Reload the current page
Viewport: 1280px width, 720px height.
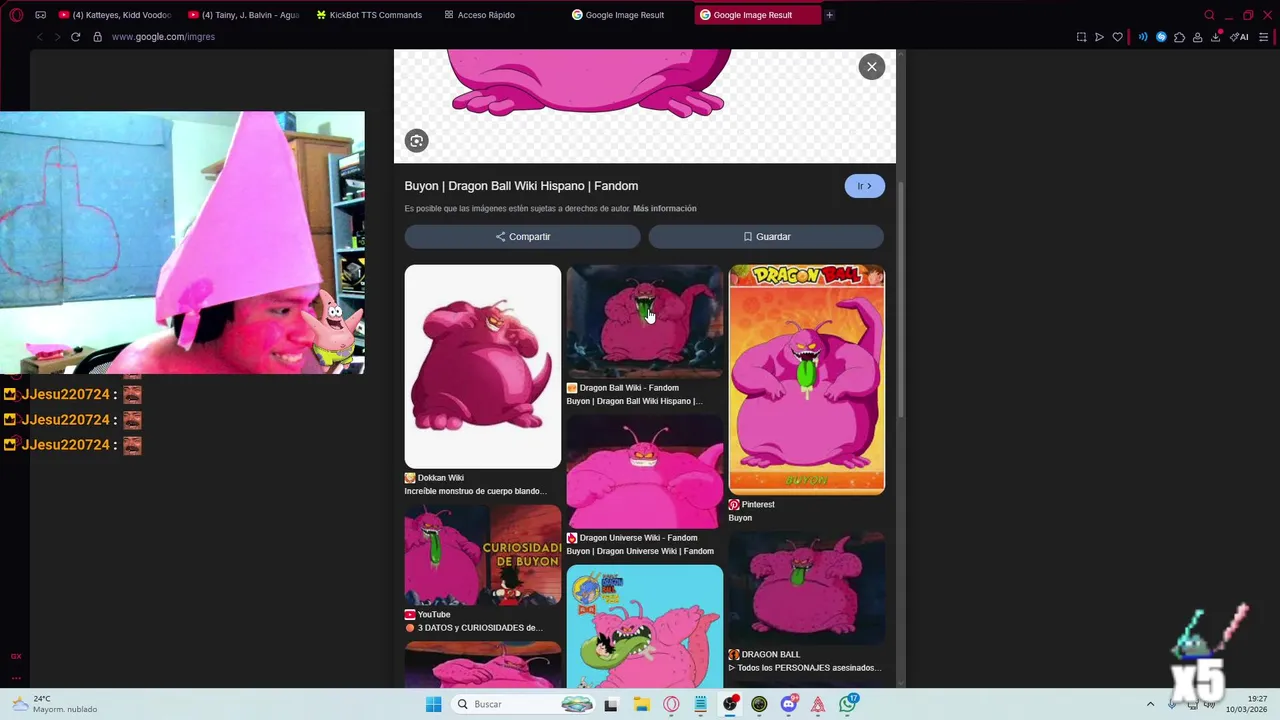click(x=75, y=37)
